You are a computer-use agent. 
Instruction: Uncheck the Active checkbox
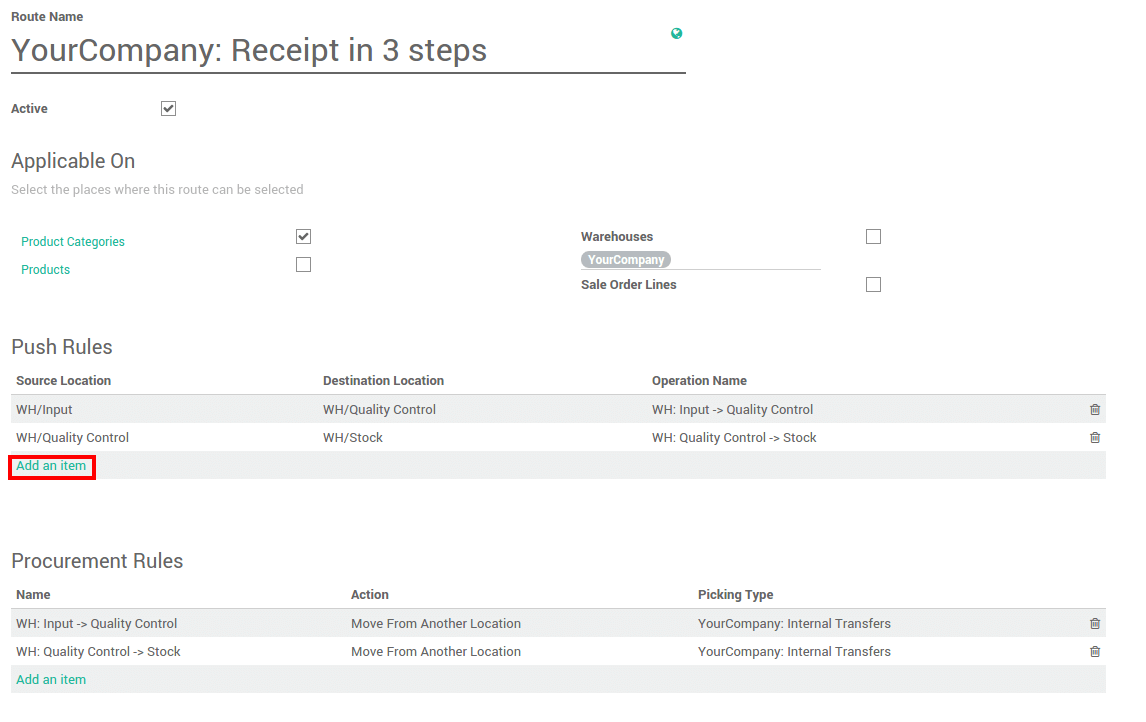click(x=168, y=108)
